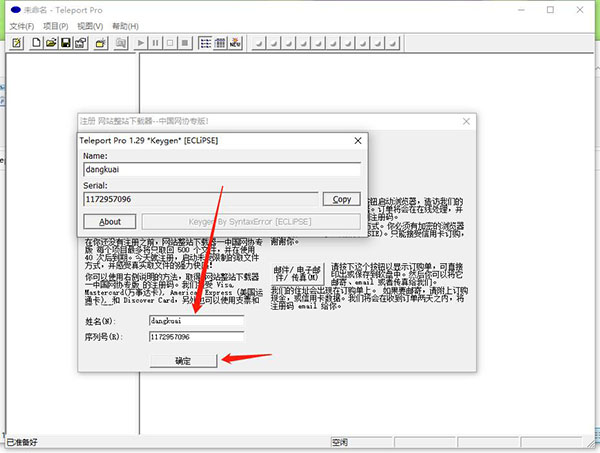Click the Start (play) toolbar button

140,43
